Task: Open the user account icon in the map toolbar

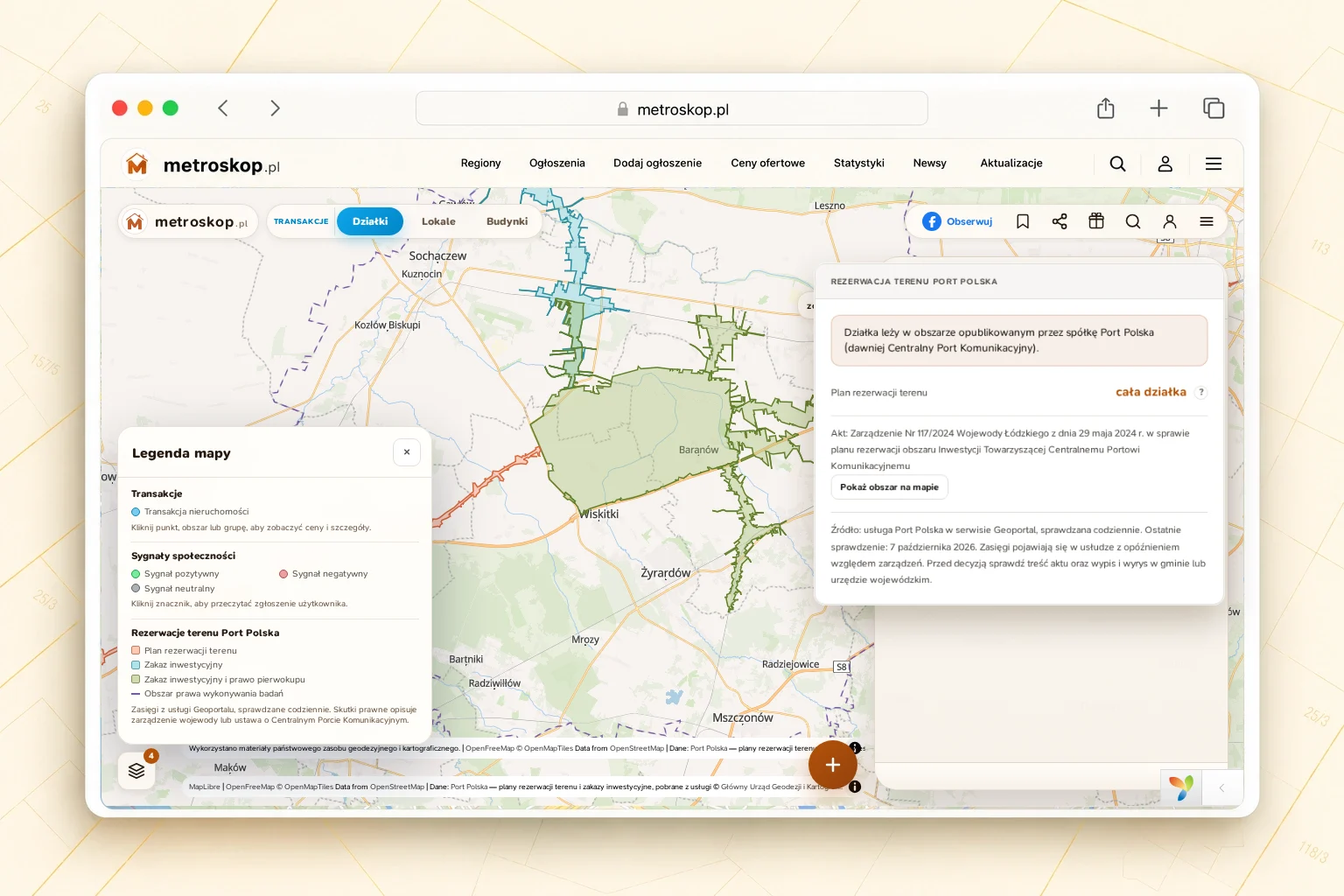Action: coord(1170,221)
